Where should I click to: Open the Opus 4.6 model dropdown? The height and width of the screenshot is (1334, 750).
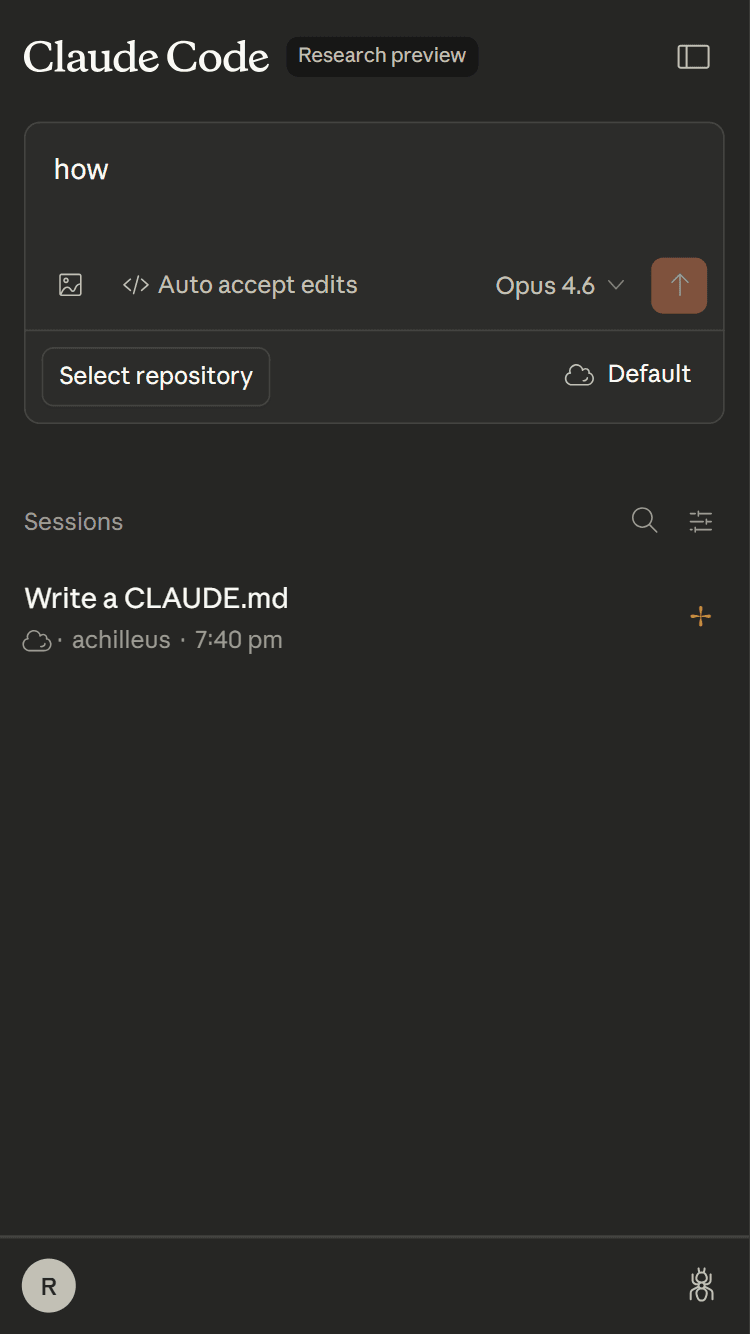point(545,286)
